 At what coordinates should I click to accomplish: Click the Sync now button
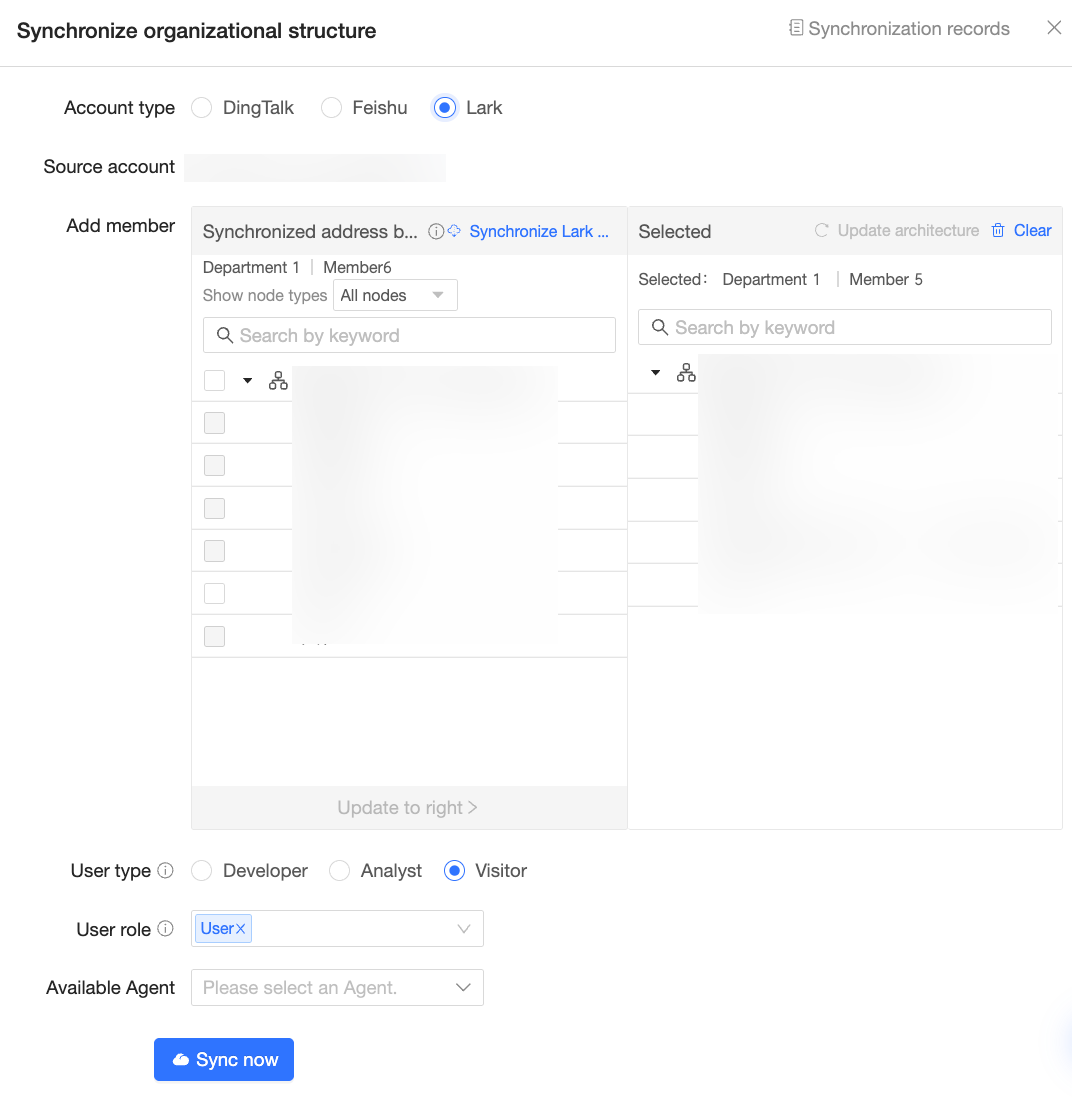224,1059
